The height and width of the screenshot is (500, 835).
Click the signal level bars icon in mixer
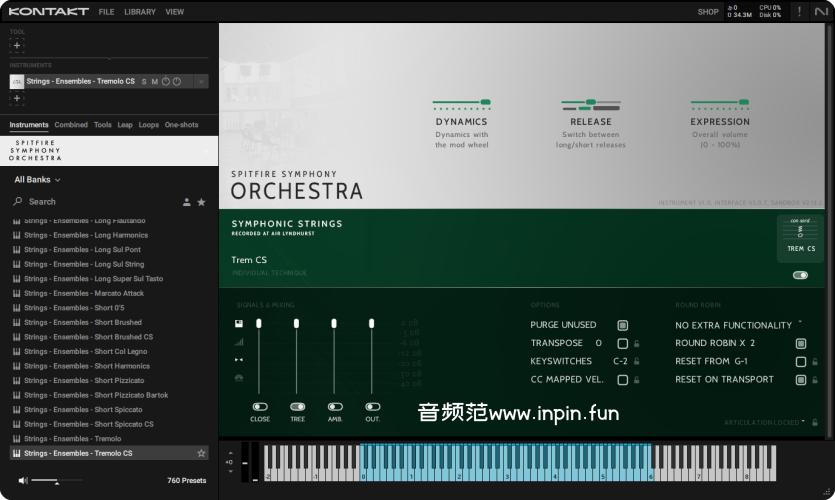pyautogui.click(x=239, y=342)
